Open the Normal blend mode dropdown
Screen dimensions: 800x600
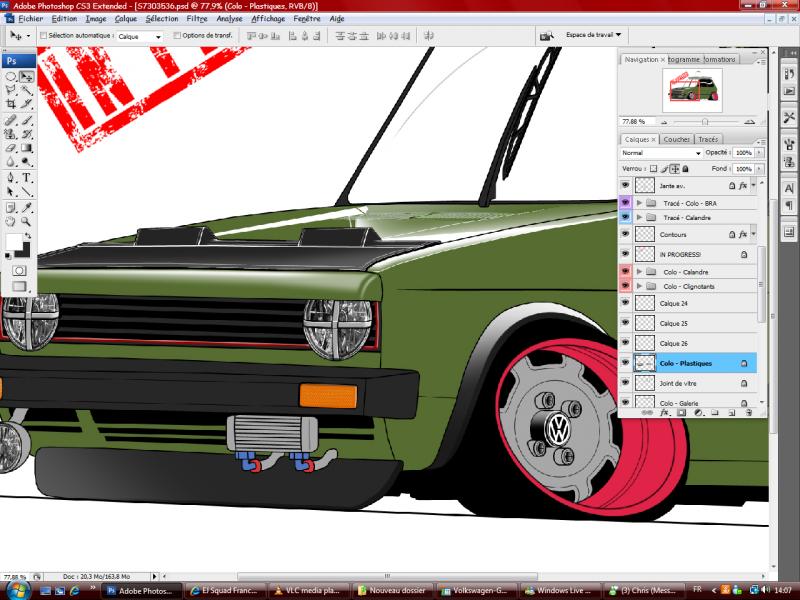click(x=661, y=153)
